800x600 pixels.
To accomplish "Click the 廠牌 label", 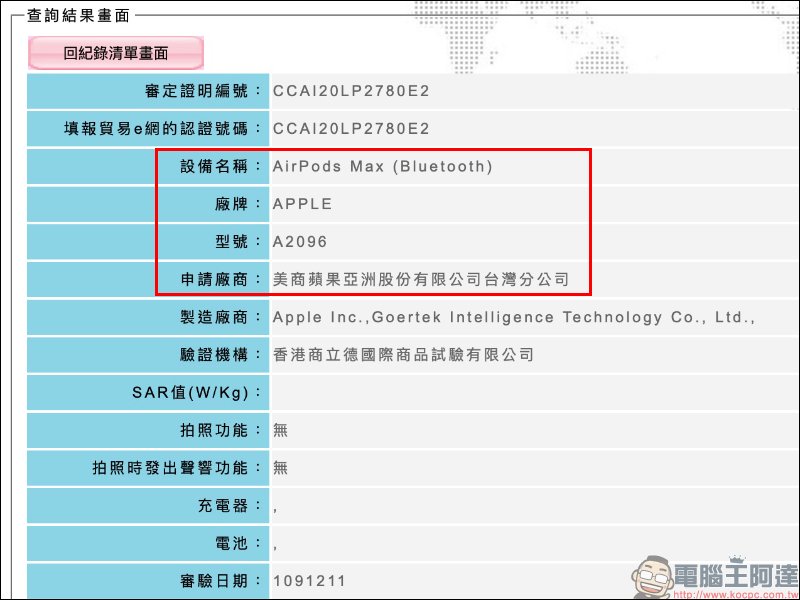I will (x=237, y=204).
